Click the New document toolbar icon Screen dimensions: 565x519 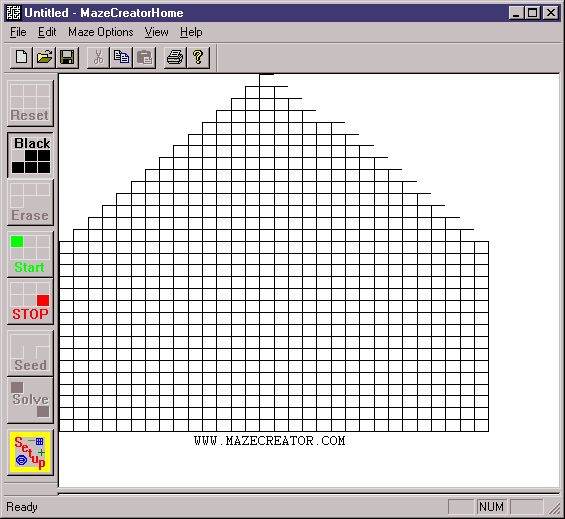(21, 57)
